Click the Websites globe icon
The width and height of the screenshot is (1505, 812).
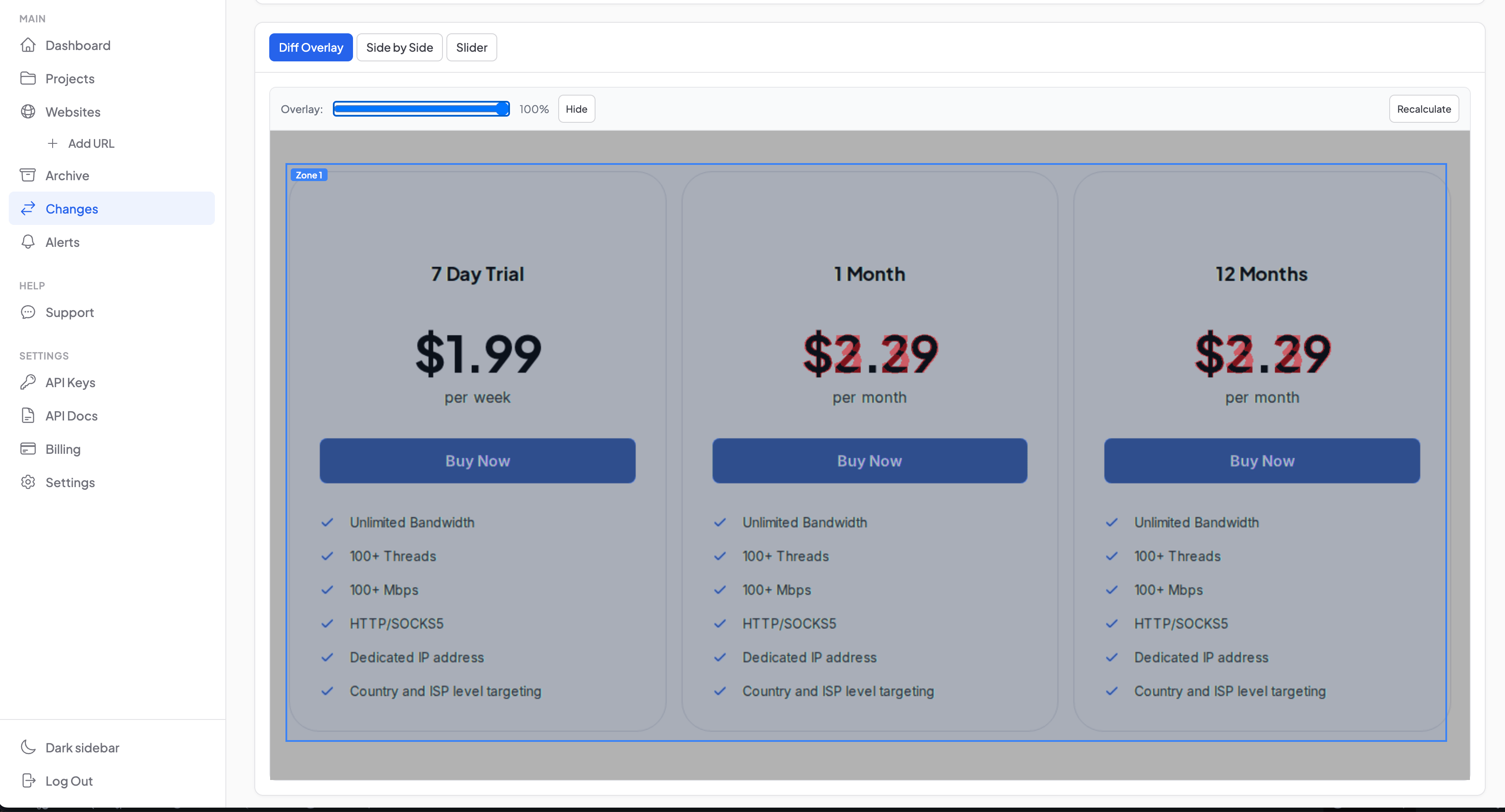pos(28,111)
